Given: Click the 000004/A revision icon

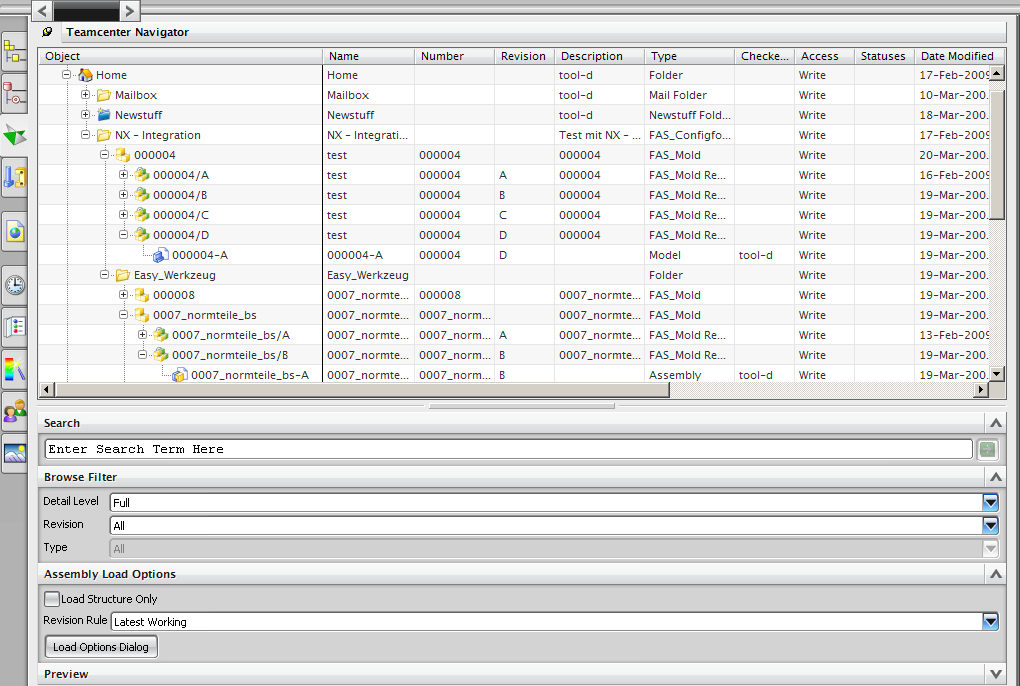Looking at the screenshot, I should click(142, 175).
